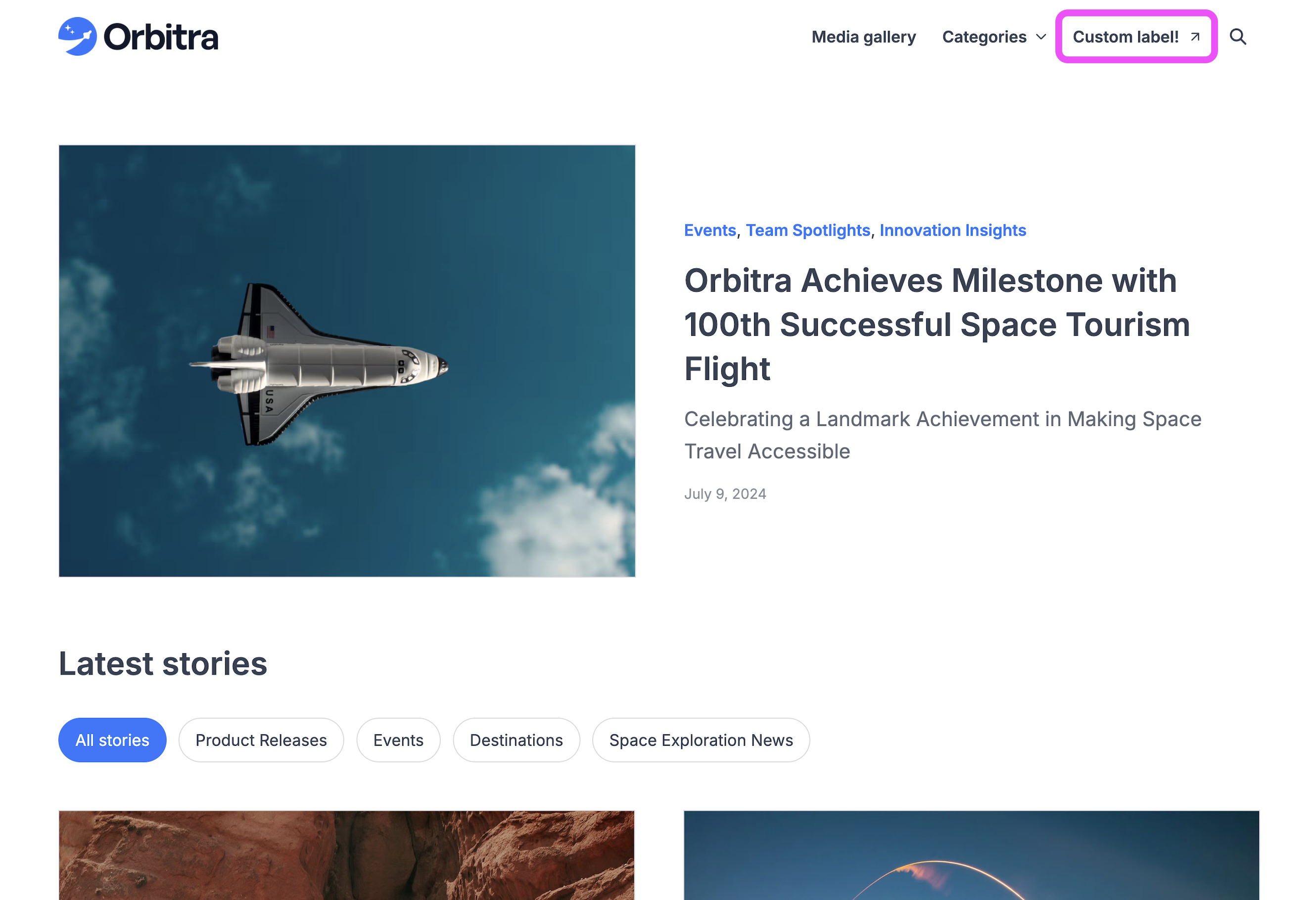Select Space Exploration News filter

[x=701, y=740]
